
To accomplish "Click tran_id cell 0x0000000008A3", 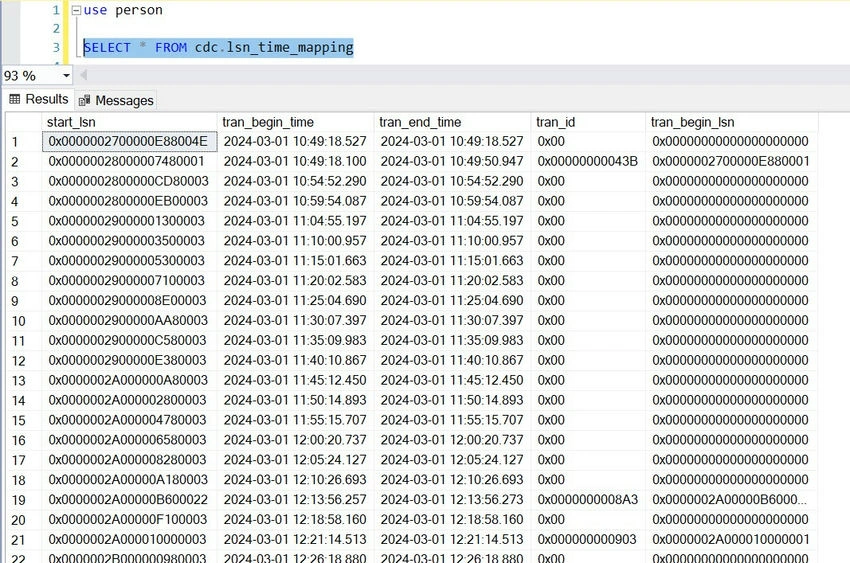I will click(x=588, y=500).
